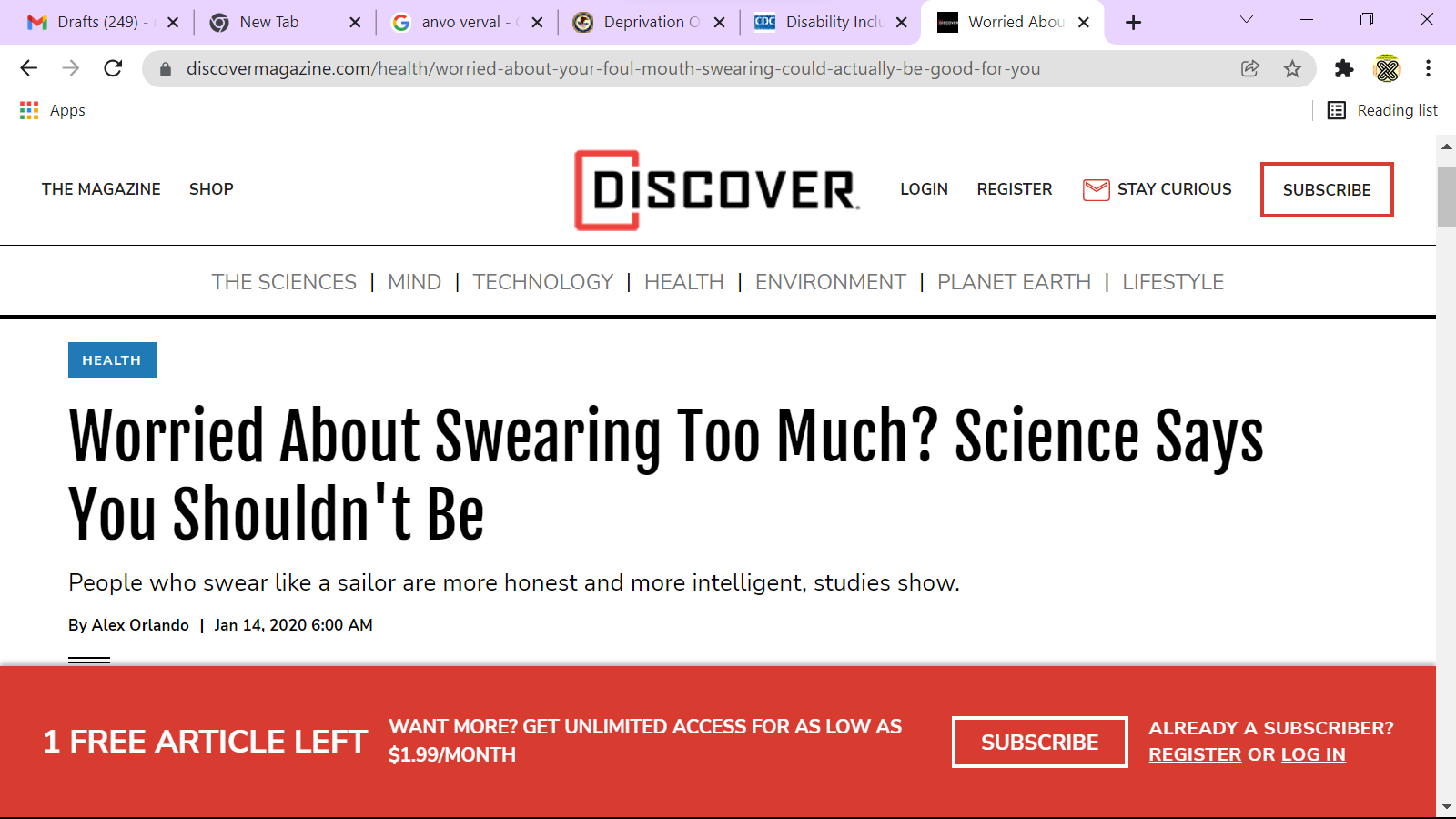Close the anvo verval Google tab
Screen dimensions: 1456x819
coord(537,22)
